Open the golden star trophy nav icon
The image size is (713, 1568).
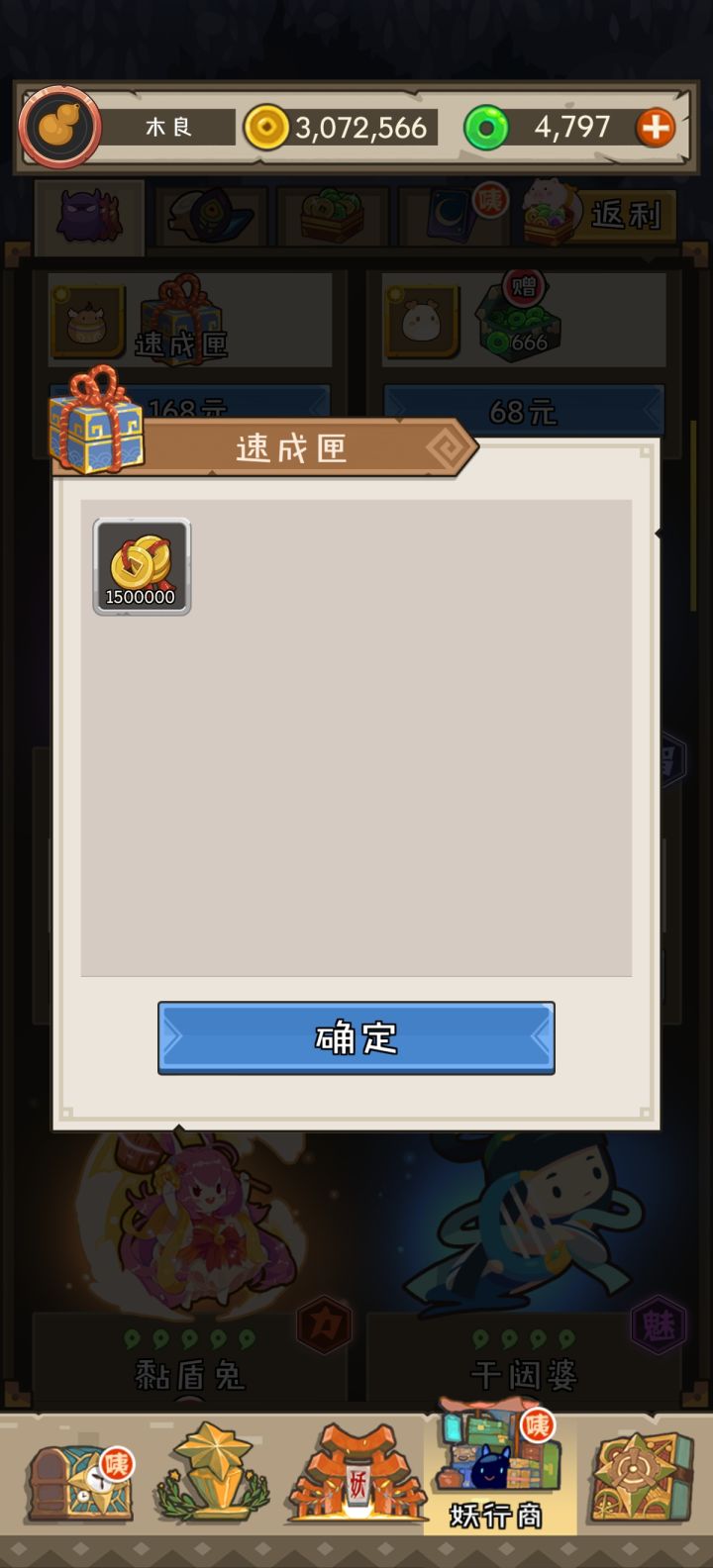[x=212, y=1473]
